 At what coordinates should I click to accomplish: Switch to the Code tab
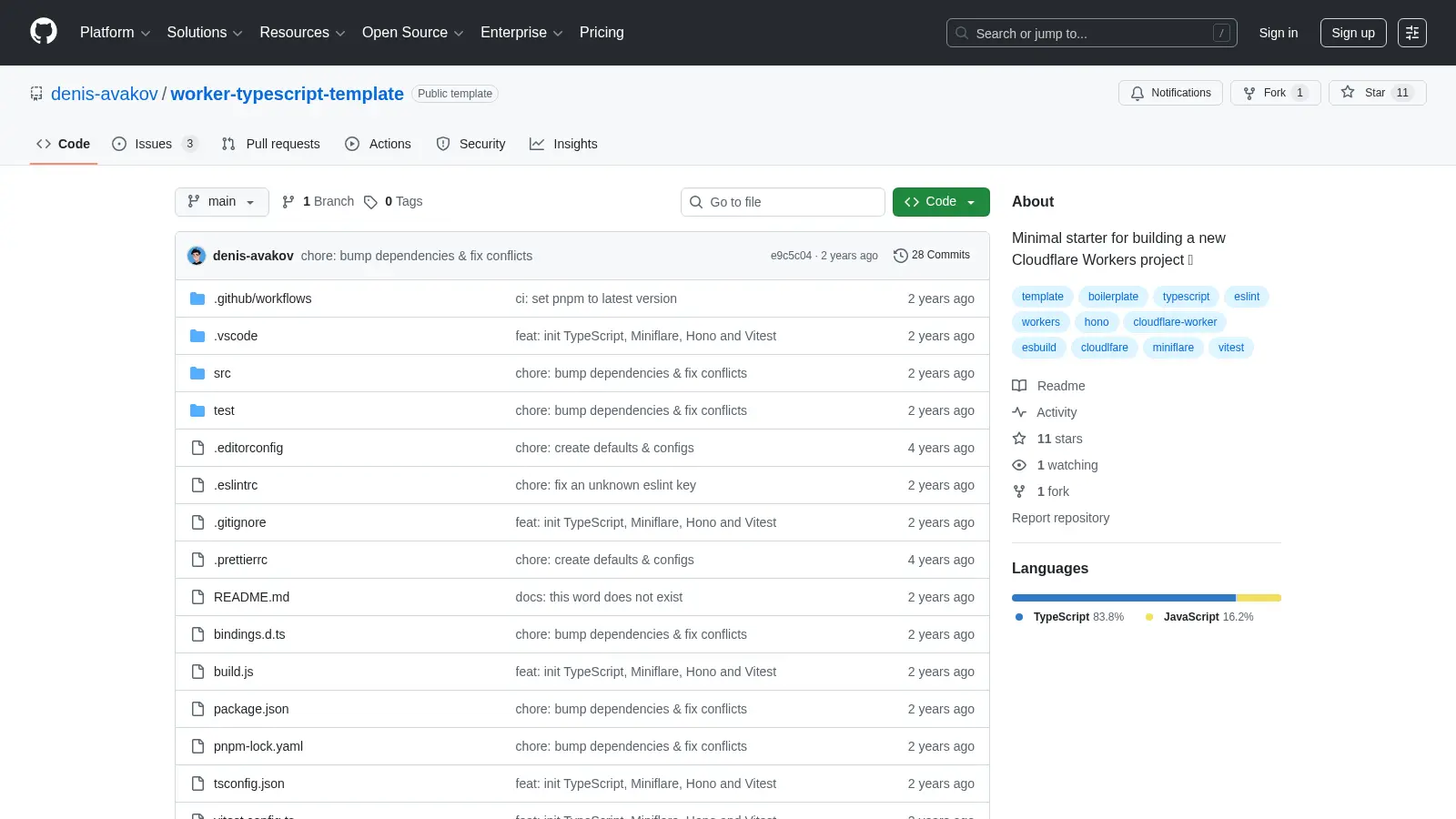coord(64,144)
